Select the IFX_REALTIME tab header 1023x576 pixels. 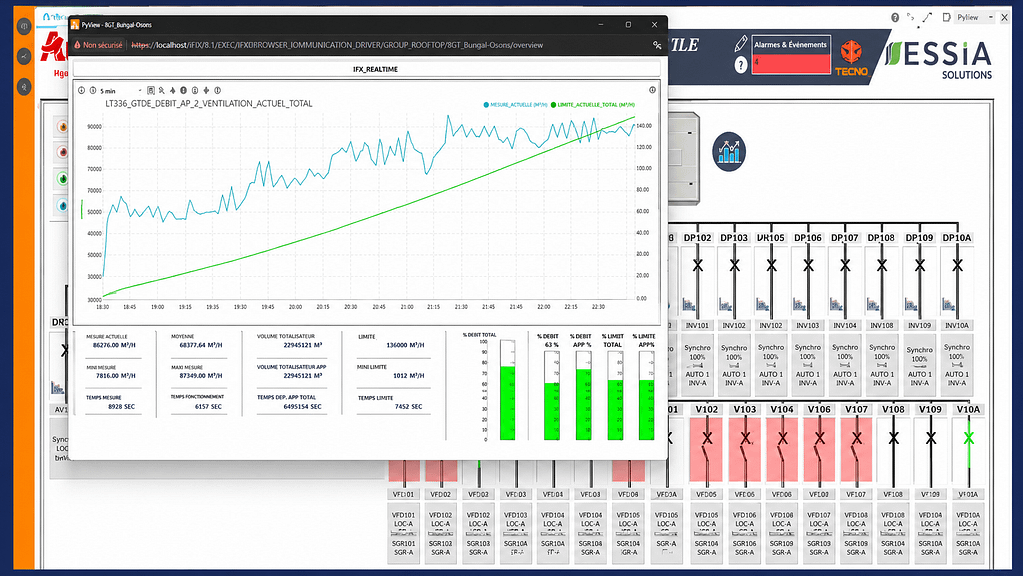[x=375, y=69]
